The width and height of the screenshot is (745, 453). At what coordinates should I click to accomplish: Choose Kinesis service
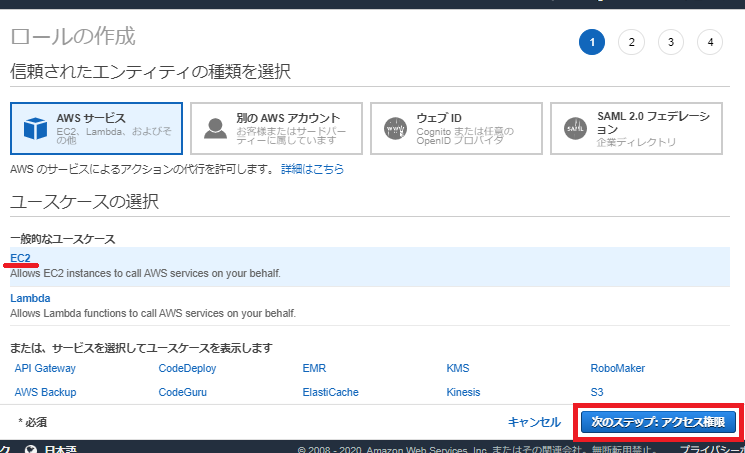coord(463,392)
